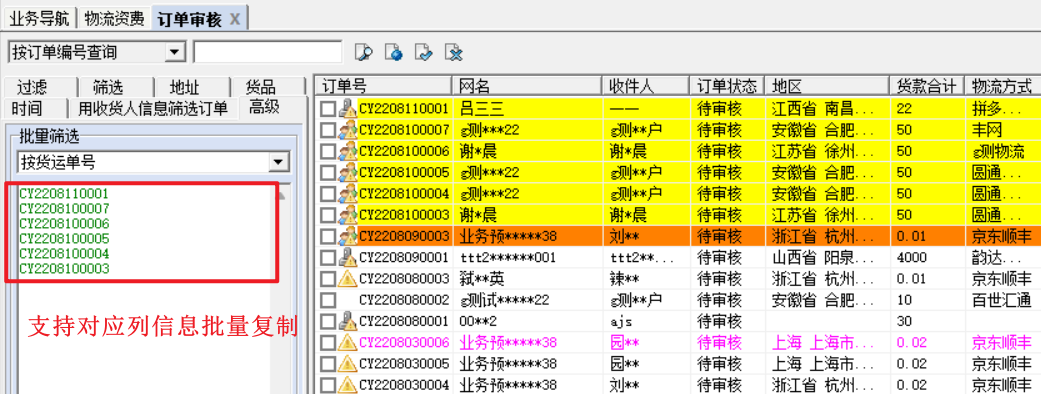The height and width of the screenshot is (394, 1041).
Task: Click ttt2******001 in the 网名 column
Action: tap(508, 258)
